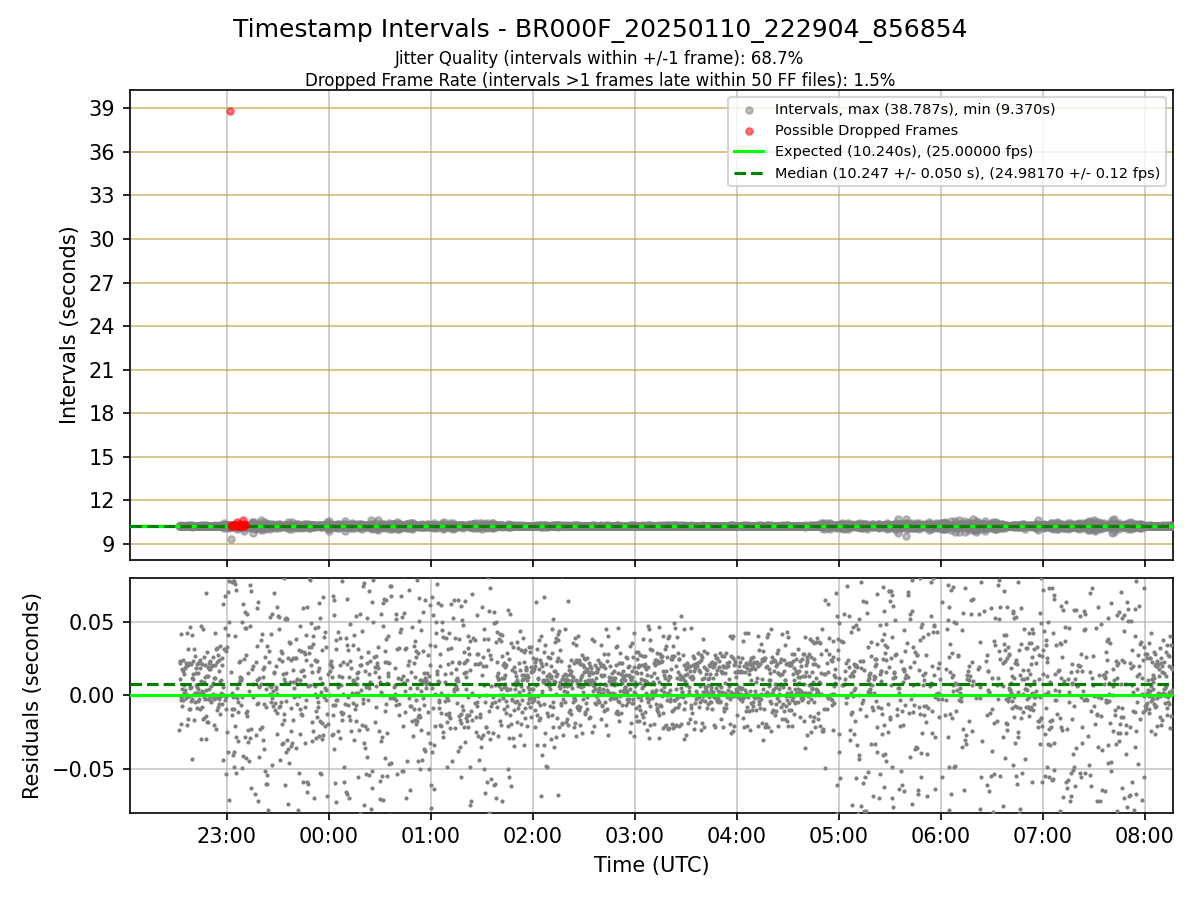Image resolution: width=1200 pixels, height=900 pixels.
Task: Click the 12 tick on the intervals axis
Action: click(x=103, y=500)
